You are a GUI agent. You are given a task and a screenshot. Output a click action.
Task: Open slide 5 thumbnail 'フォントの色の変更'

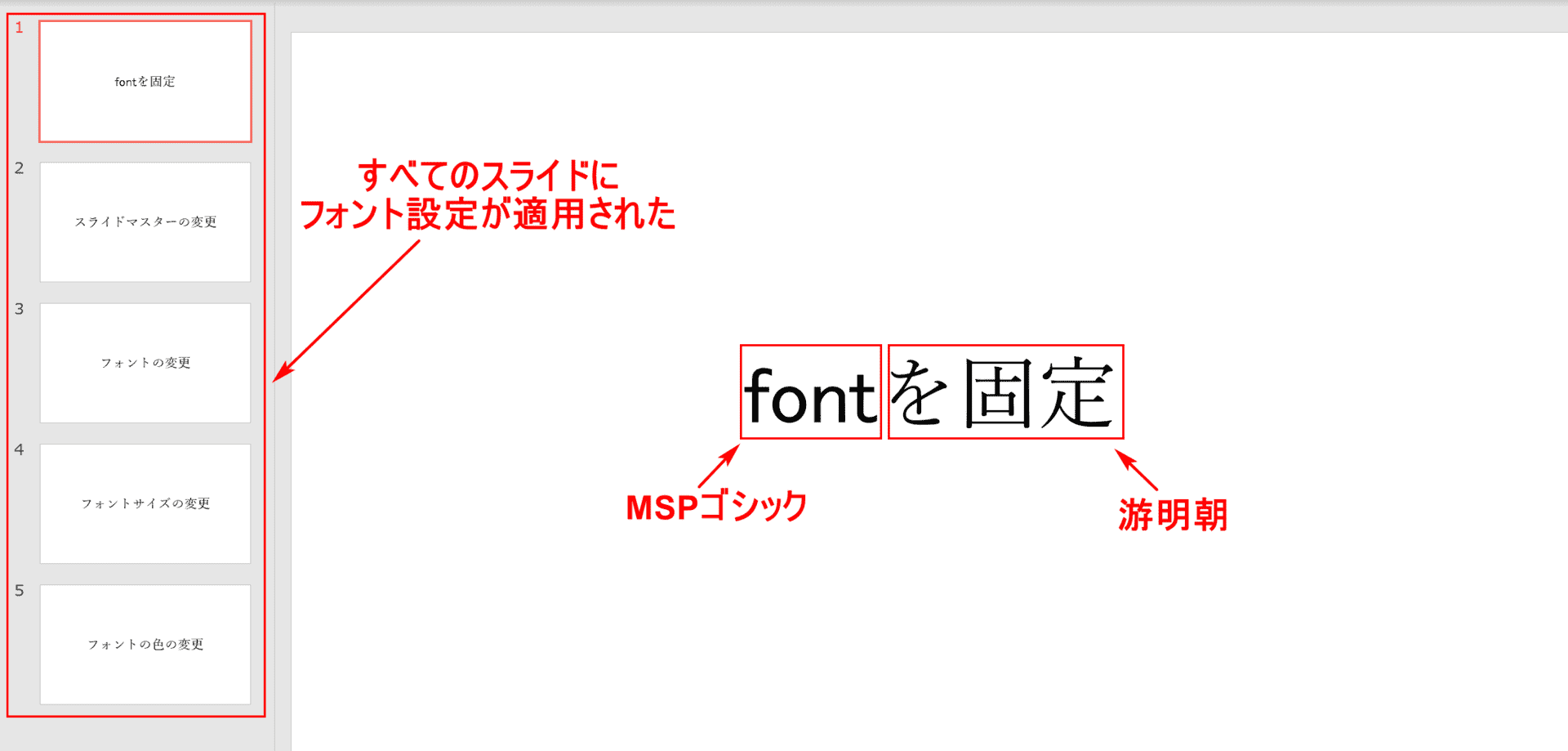click(x=145, y=644)
